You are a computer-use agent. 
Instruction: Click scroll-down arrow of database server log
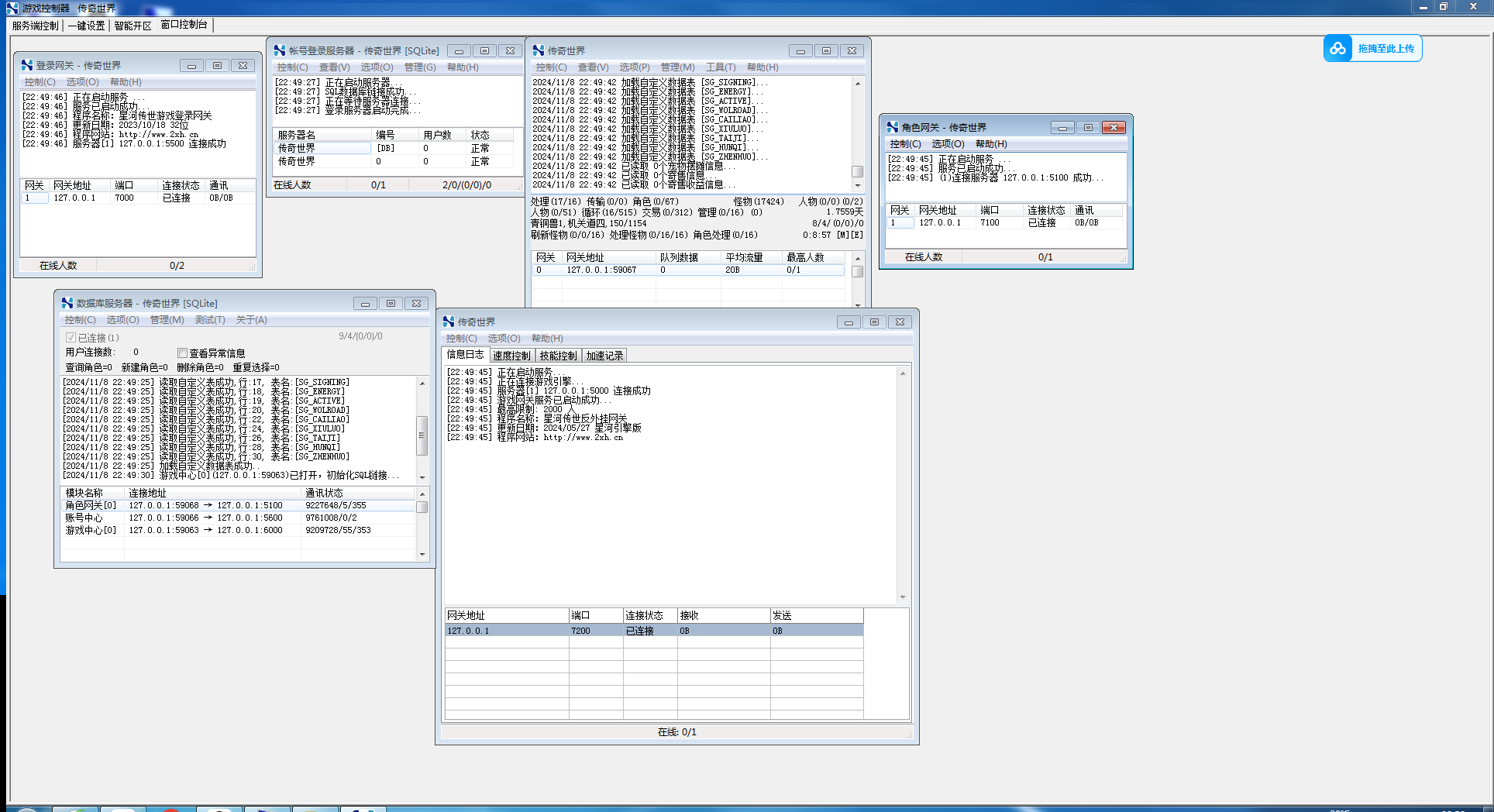coord(422,477)
